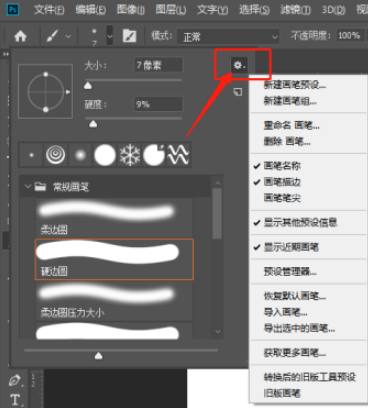
Task: Open the 文字 menu
Action: pyautogui.click(x=212, y=10)
